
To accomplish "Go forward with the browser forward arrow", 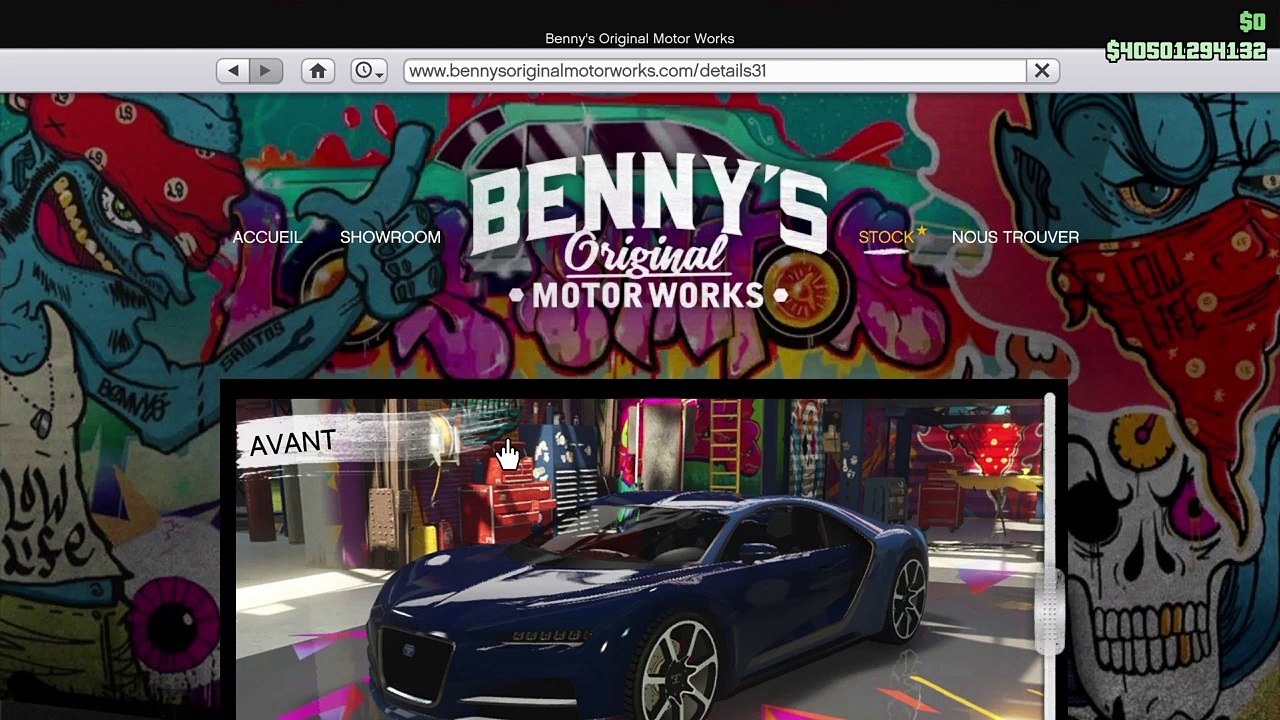I will pyautogui.click(x=266, y=71).
